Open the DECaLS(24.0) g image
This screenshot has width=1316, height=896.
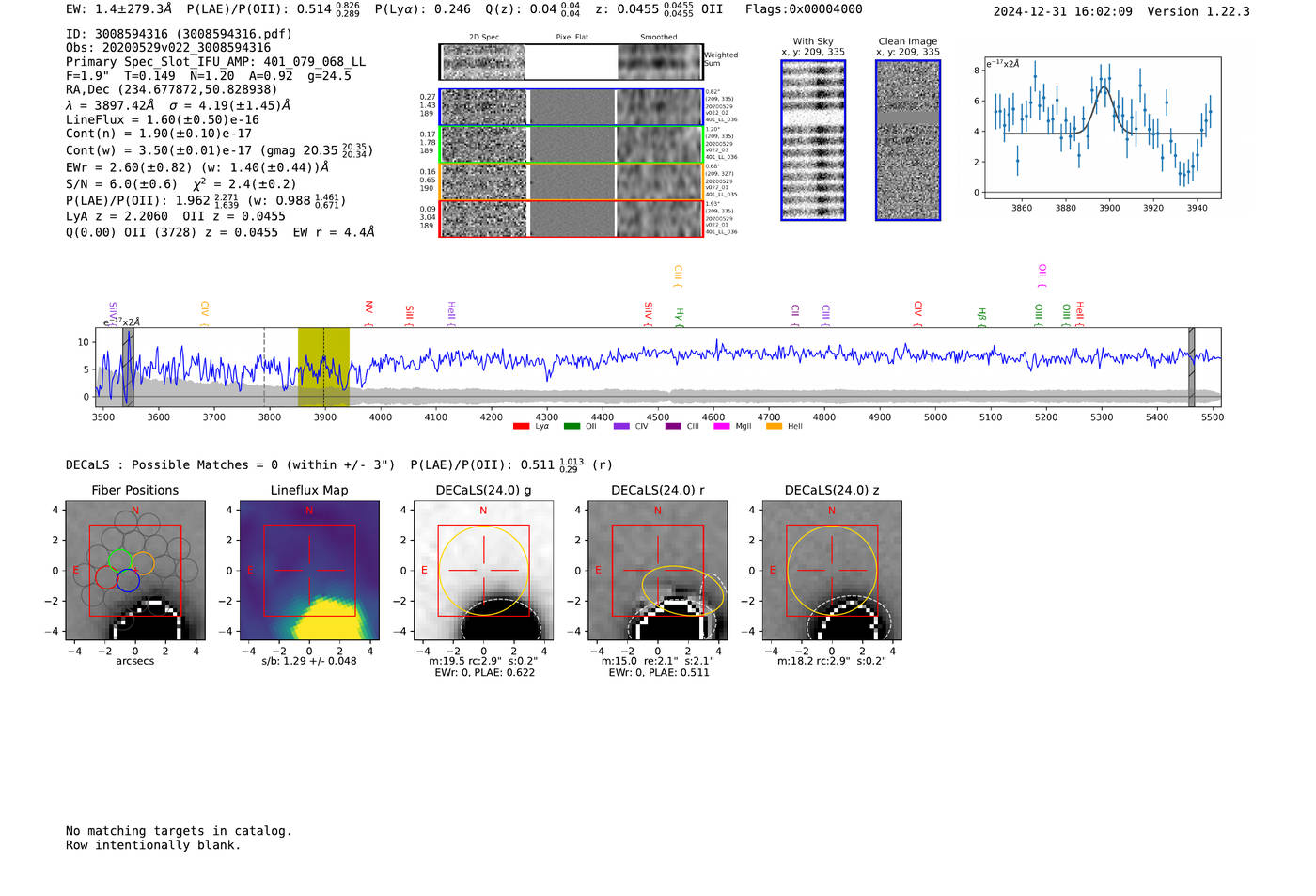tap(483, 571)
